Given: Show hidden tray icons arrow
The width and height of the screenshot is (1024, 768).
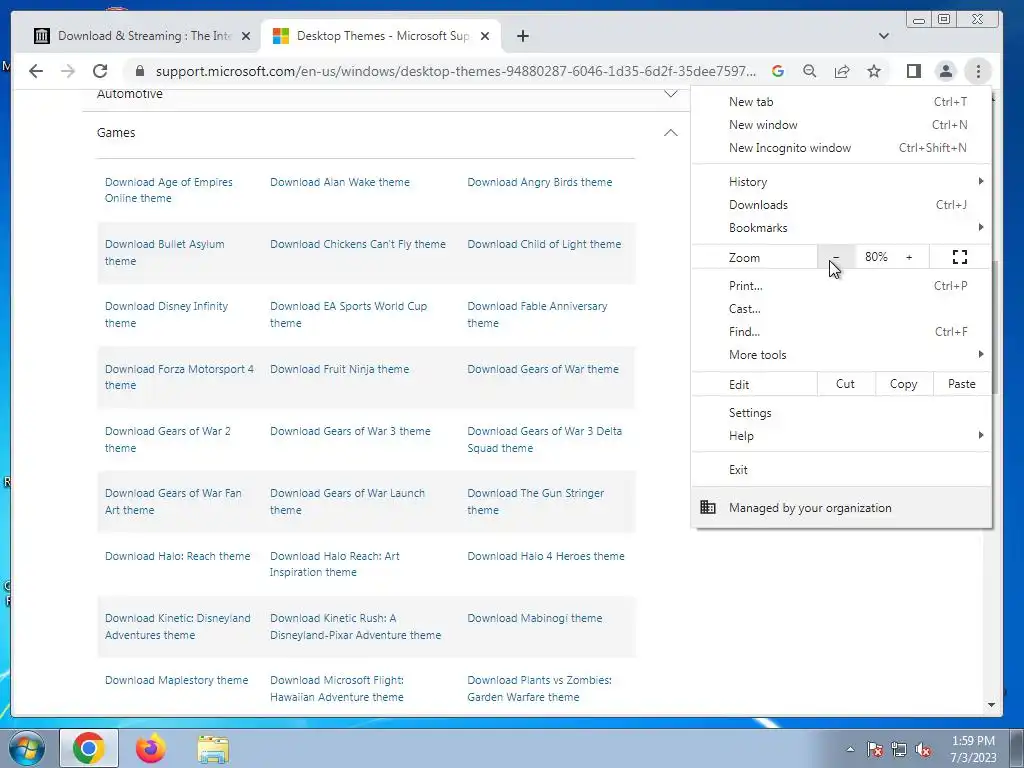Looking at the screenshot, I should click(x=850, y=749).
